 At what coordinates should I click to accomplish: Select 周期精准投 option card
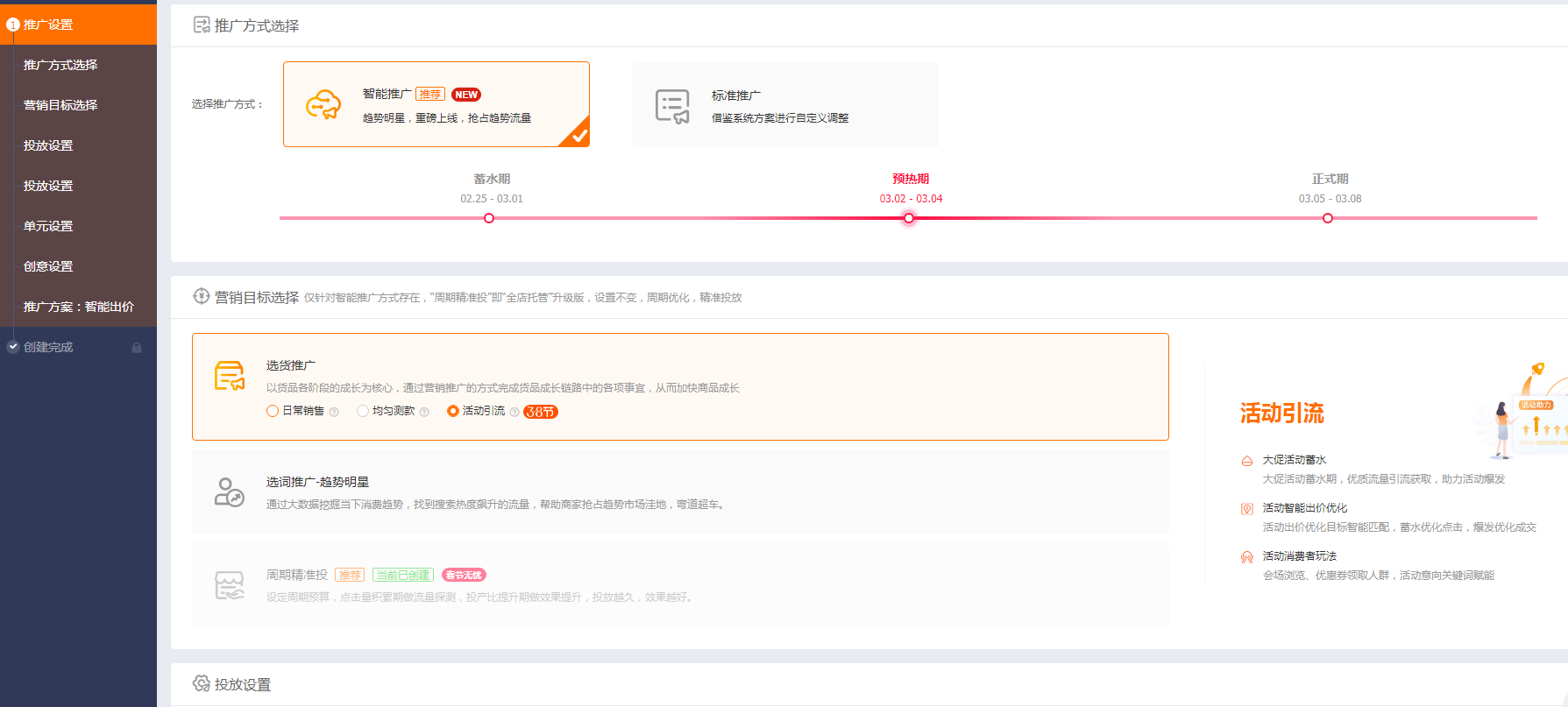click(x=680, y=584)
